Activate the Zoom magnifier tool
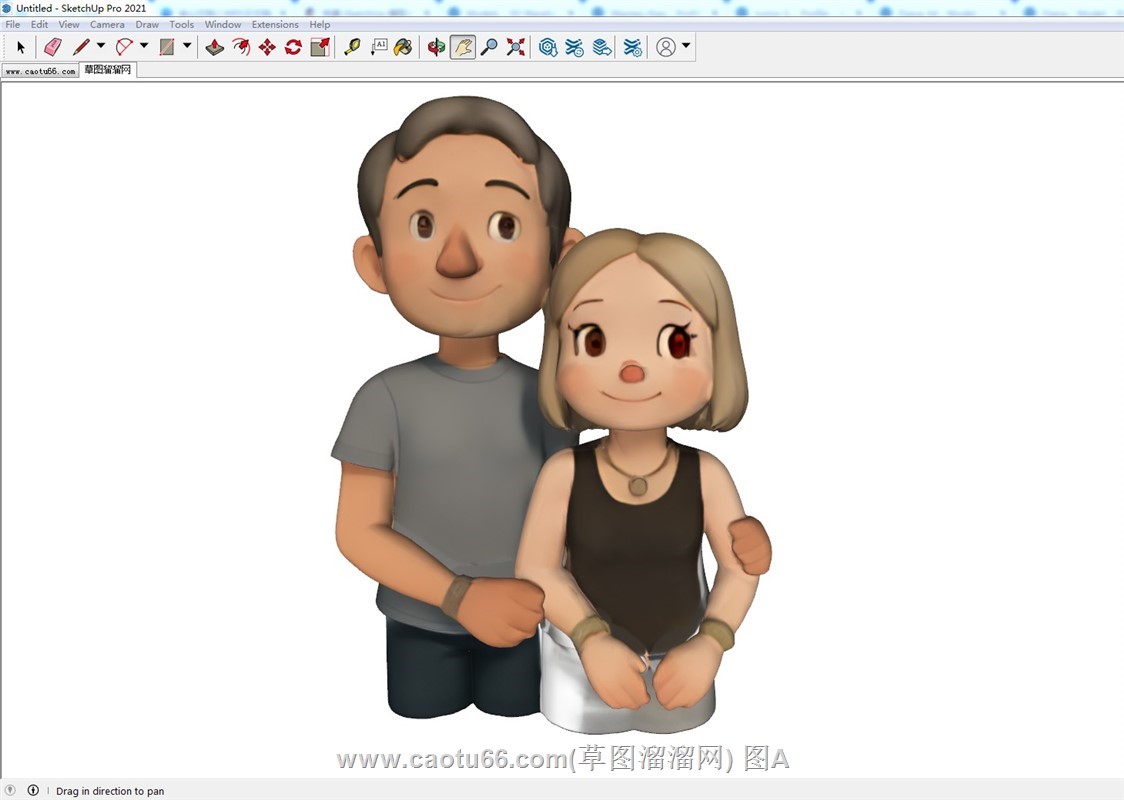This screenshot has width=1124, height=800. (489, 47)
